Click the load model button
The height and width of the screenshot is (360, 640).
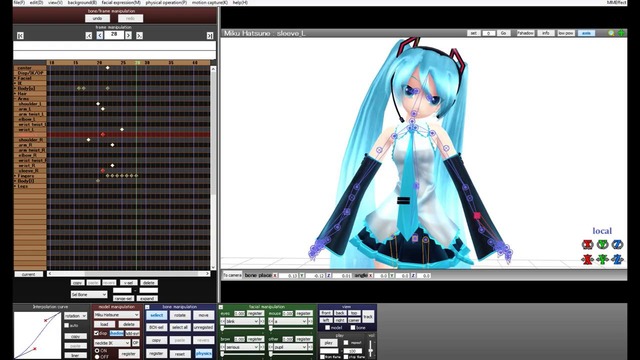coord(104,324)
